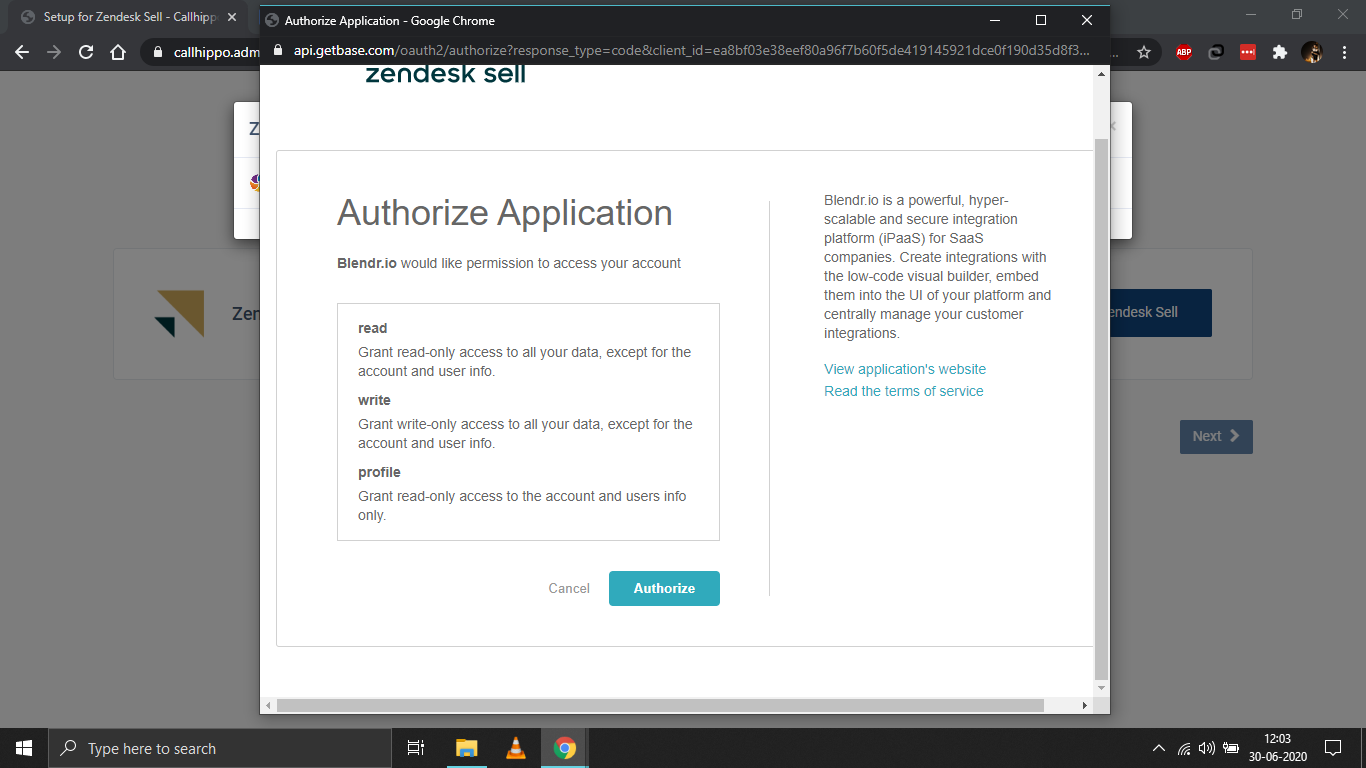Screen dimensions: 1366x768
Task: Open the red extension icon in Chrome toolbar
Action: pos(1247,52)
